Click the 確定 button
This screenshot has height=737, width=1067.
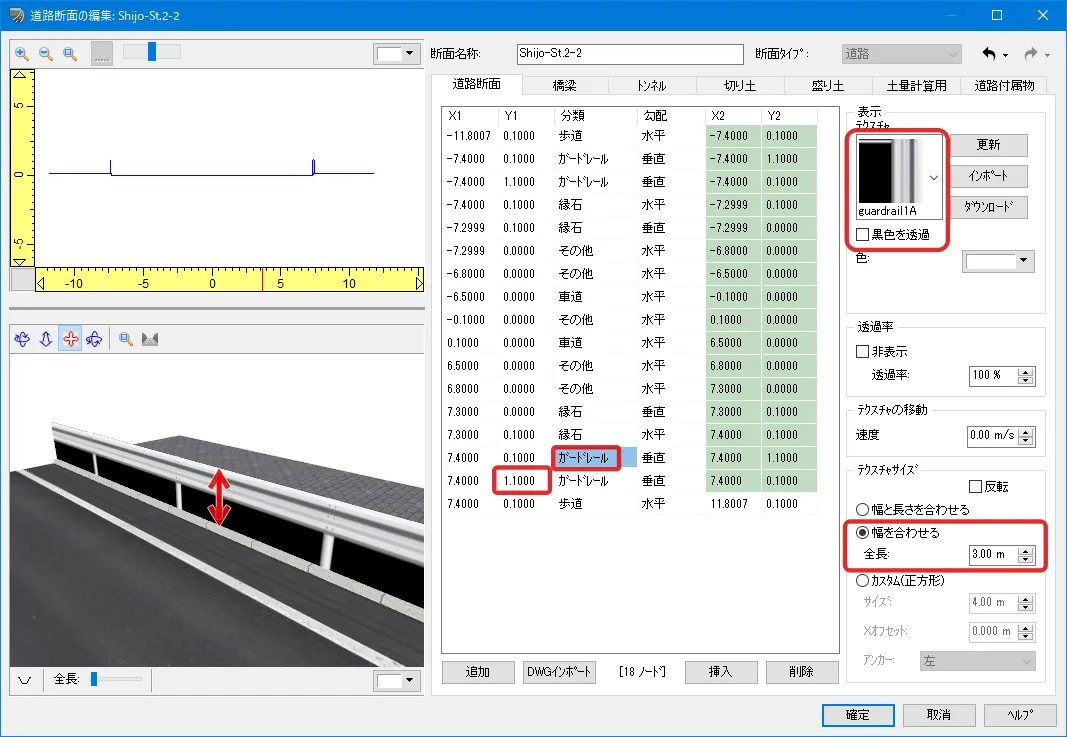[x=857, y=716]
